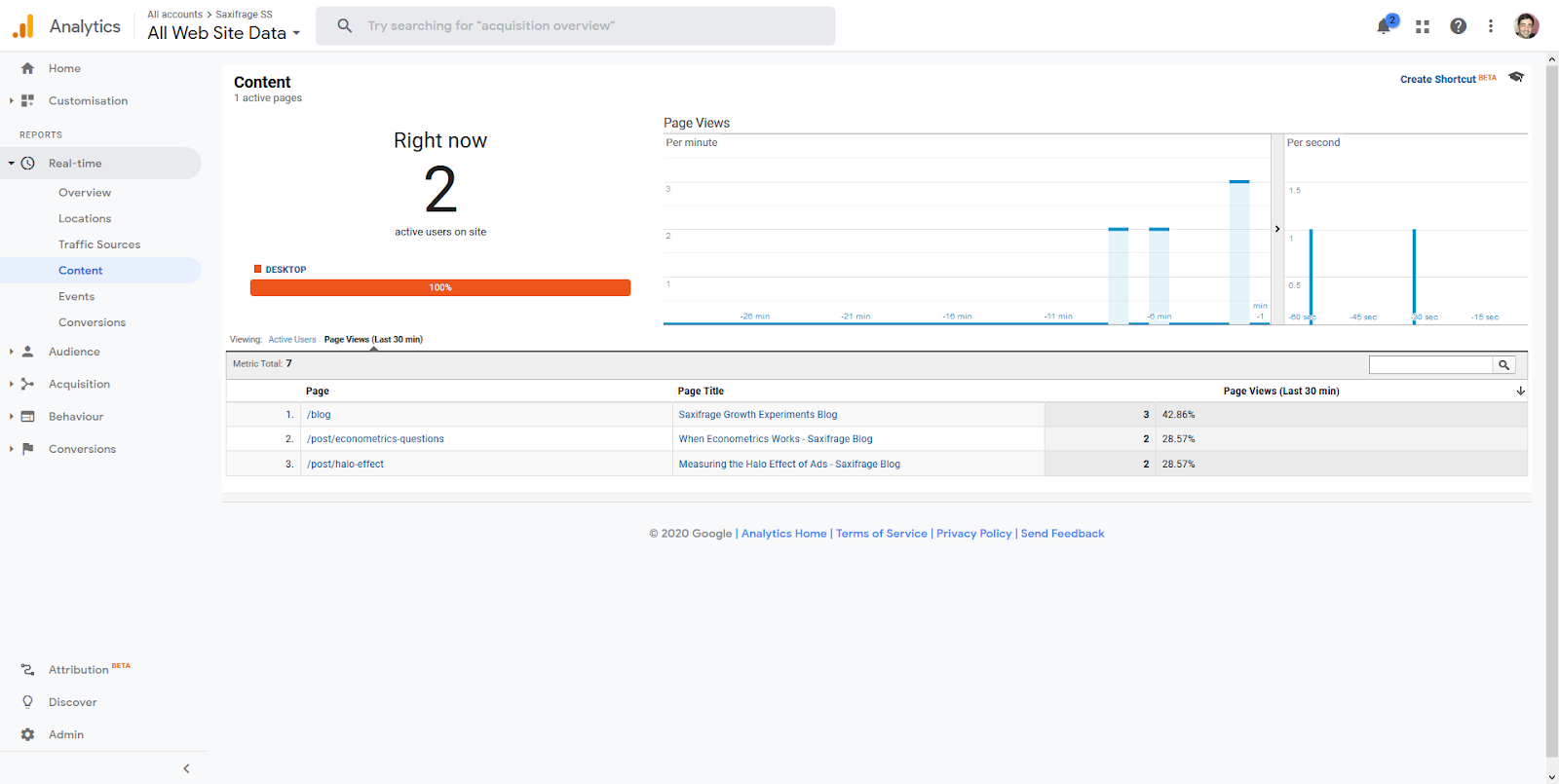Image resolution: width=1559 pixels, height=784 pixels.
Task: Open the /post/halo-effect page link
Action: point(345,465)
